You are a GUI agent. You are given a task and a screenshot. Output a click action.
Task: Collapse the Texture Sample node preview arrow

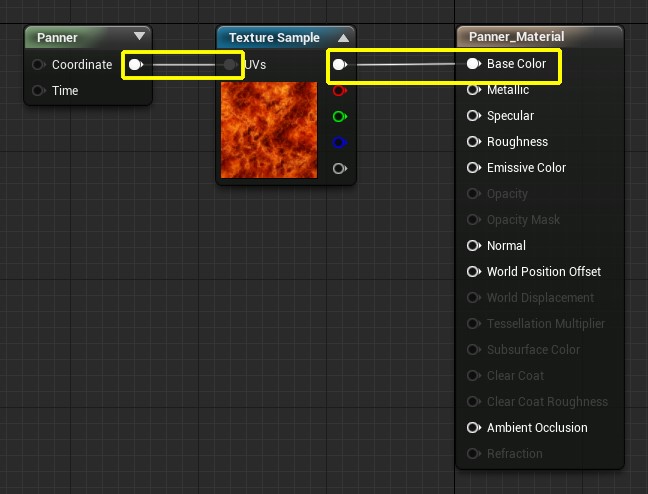point(343,38)
